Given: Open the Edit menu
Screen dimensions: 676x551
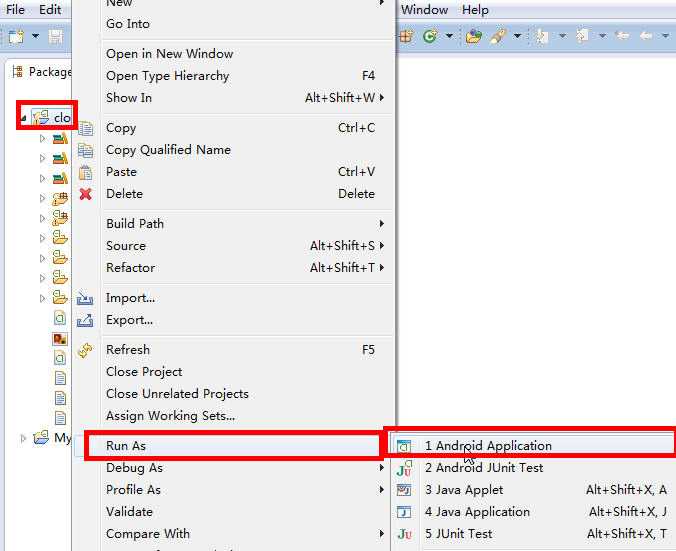Looking at the screenshot, I should point(50,9).
